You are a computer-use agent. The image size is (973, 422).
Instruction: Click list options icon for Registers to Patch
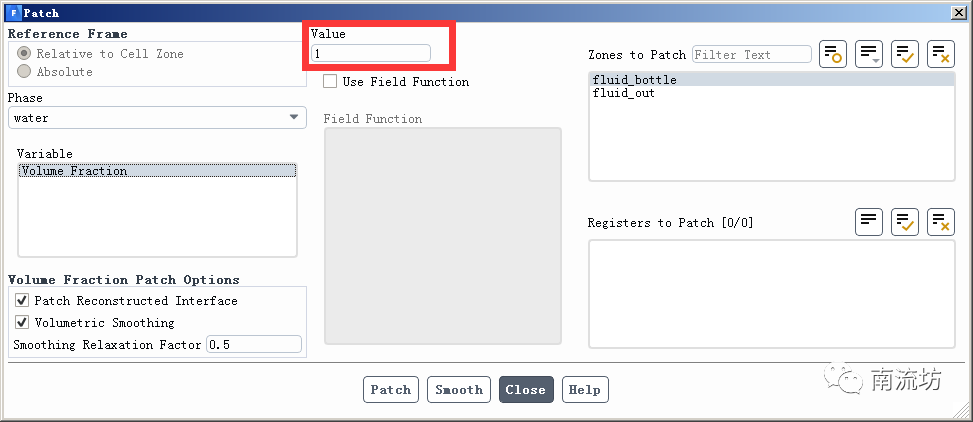869,221
